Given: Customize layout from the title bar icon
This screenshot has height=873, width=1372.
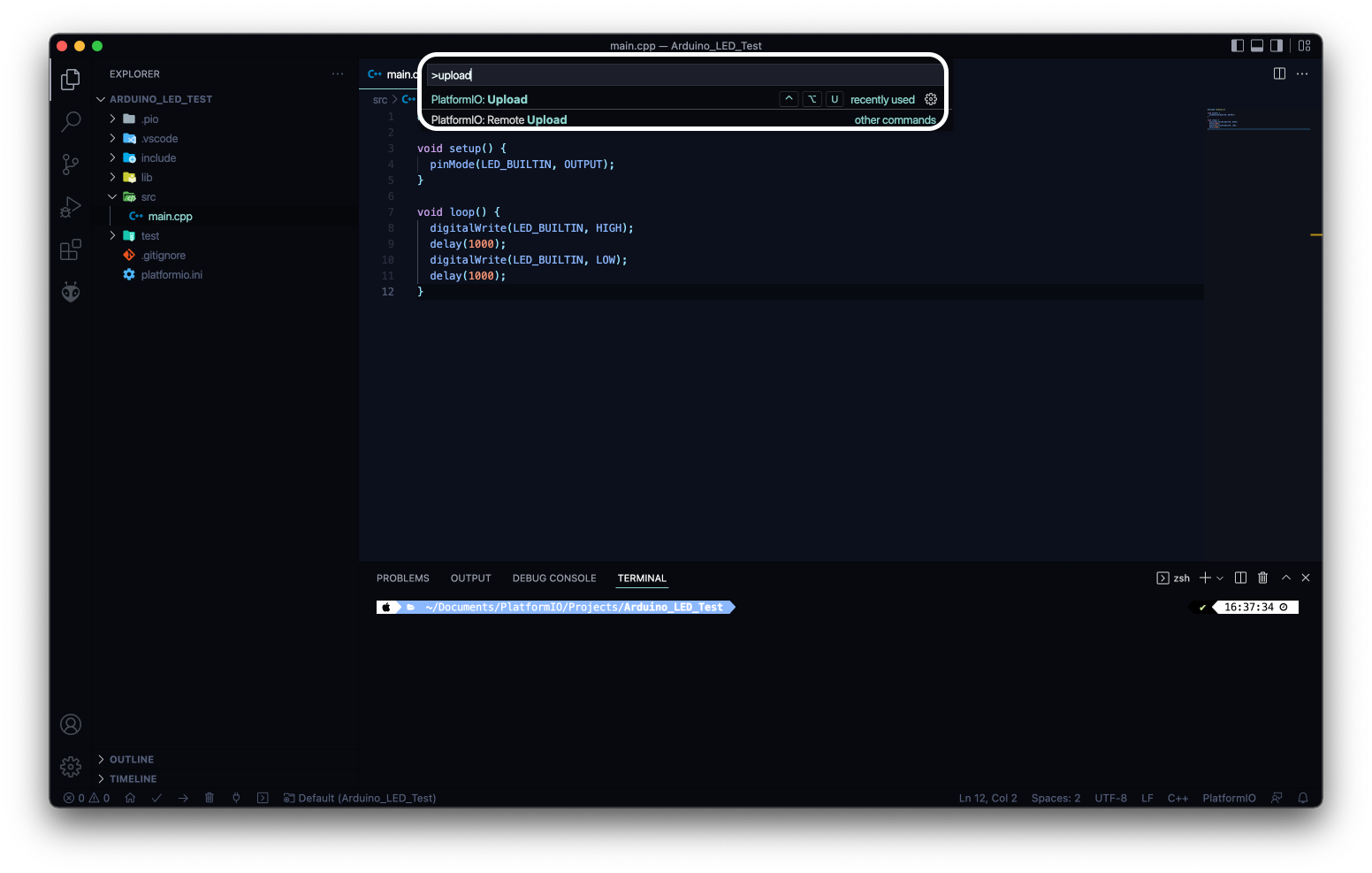Looking at the screenshot, I should (1305, 46).
